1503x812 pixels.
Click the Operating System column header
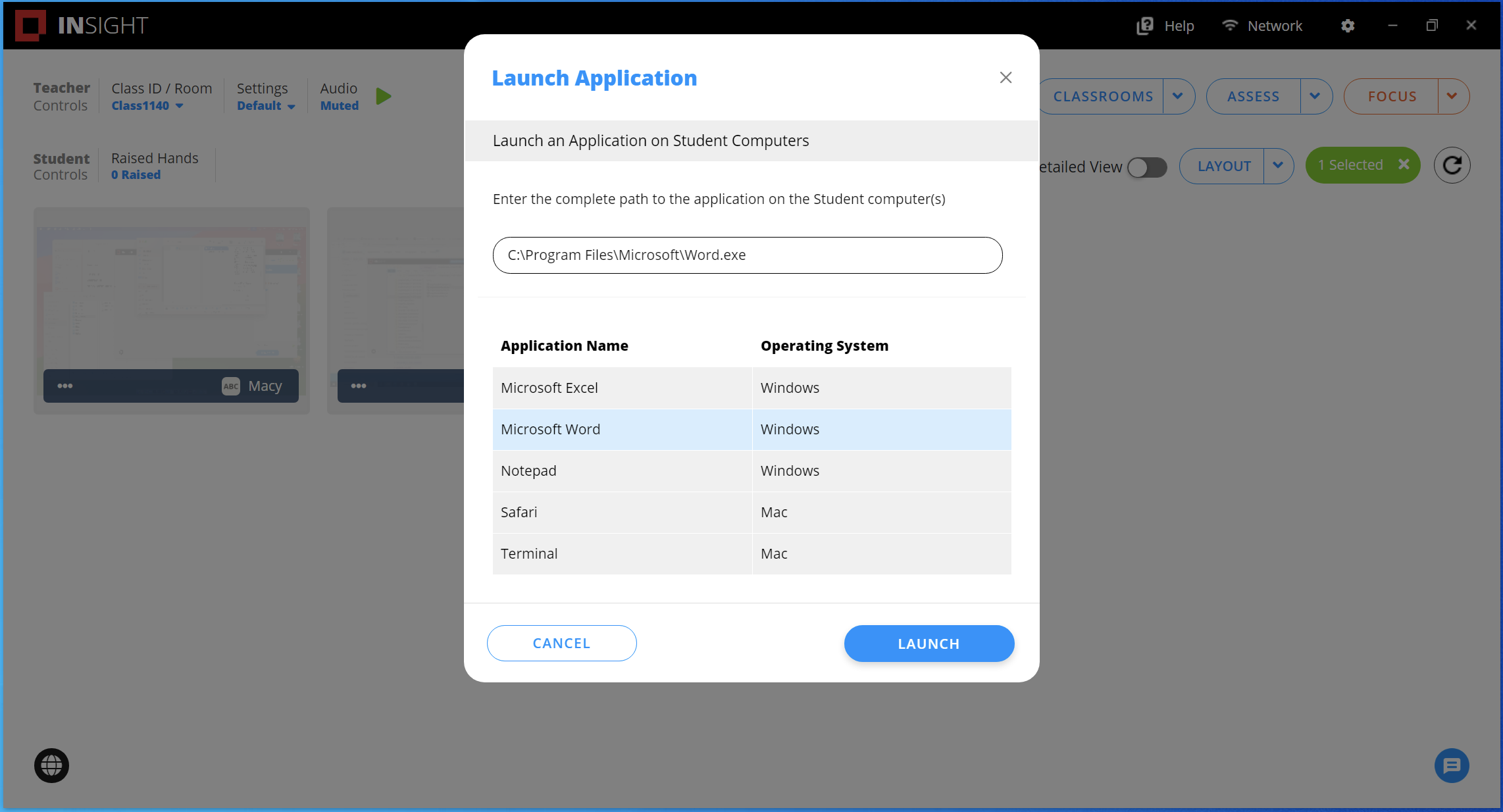(x=825, y=345)
